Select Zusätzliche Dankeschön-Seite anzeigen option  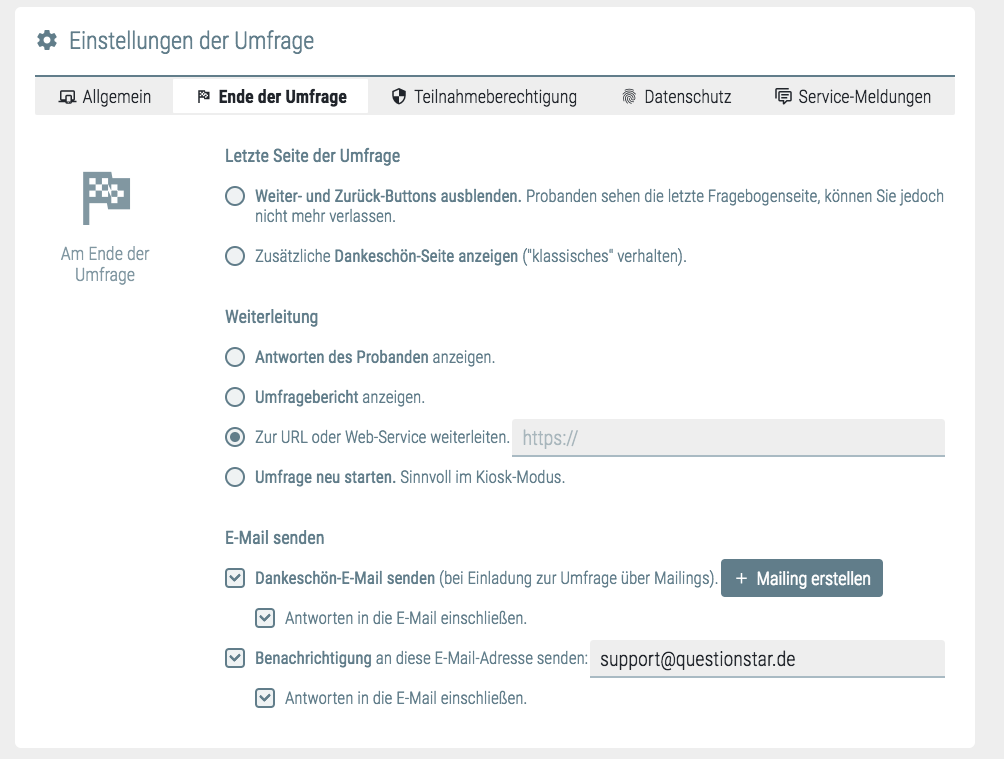click(x=235, y=256)
